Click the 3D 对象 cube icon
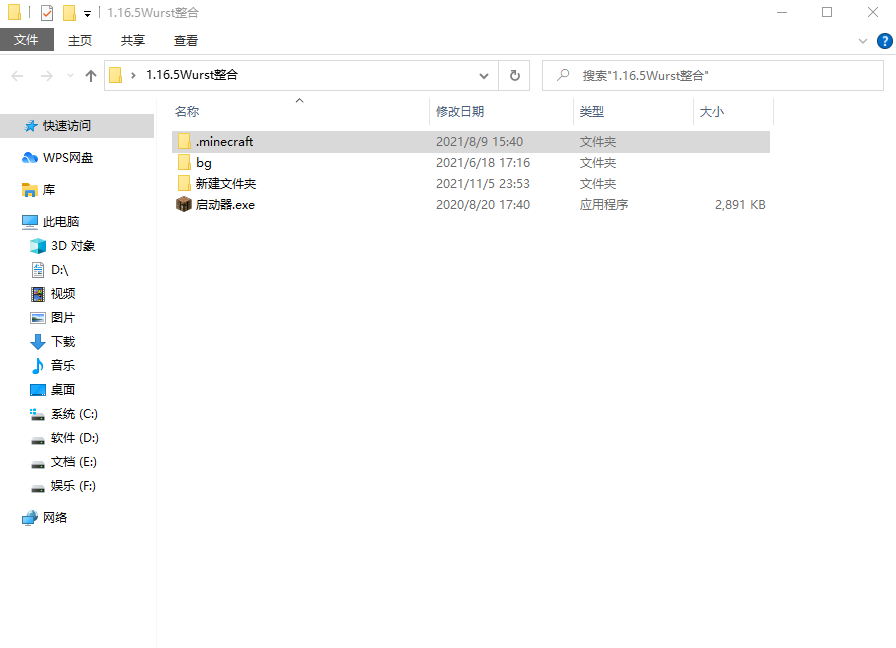Screen dimensions: 896x648 (x=38, y=246)
